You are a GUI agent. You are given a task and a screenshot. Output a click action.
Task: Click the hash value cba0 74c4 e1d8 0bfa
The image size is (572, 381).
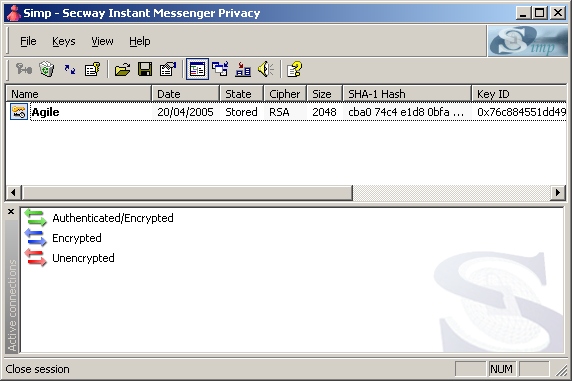pos(406,112)
